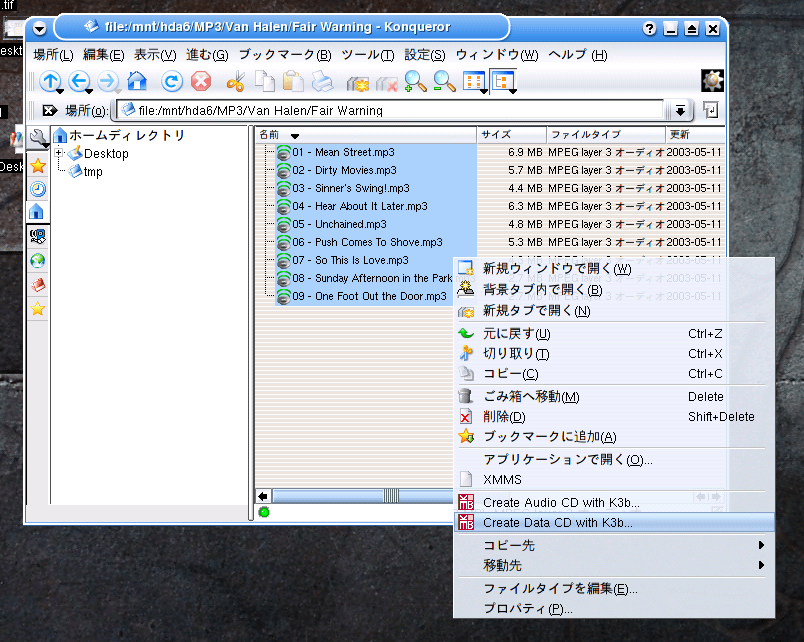This screenshot has height=642, width=804.
Task: Open sidebar configuration wrench icon
Action: (38, 137)
